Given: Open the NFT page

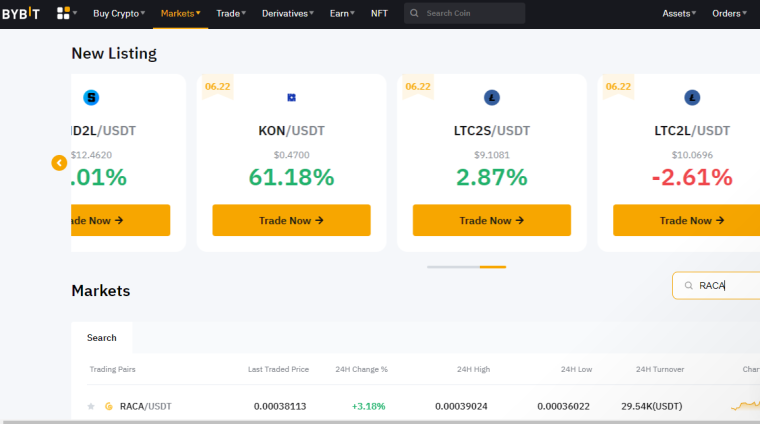Looking at the screenshot, I should tap(379, 14).
